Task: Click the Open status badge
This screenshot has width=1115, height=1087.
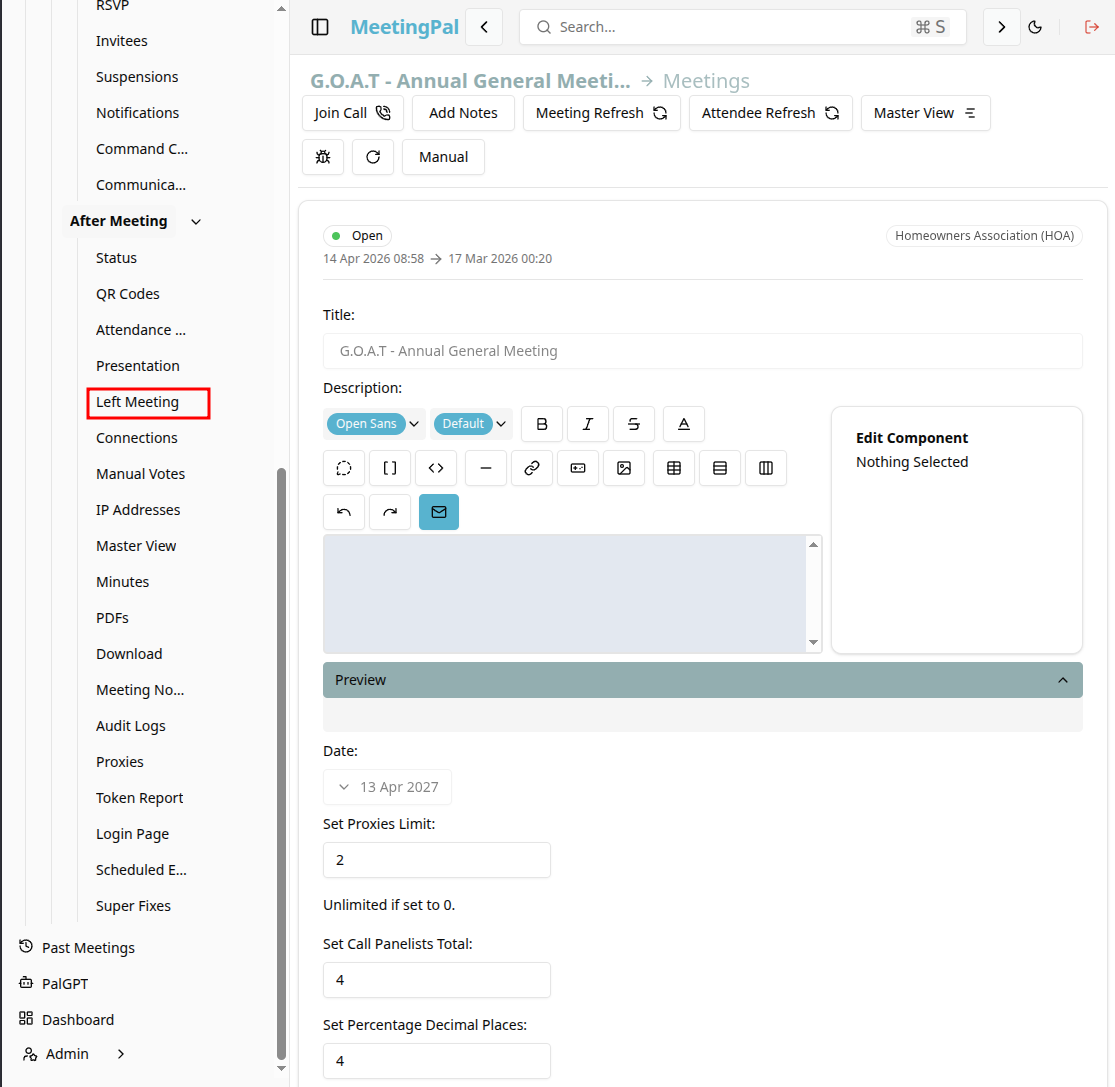Action: [x=358, y=236]
